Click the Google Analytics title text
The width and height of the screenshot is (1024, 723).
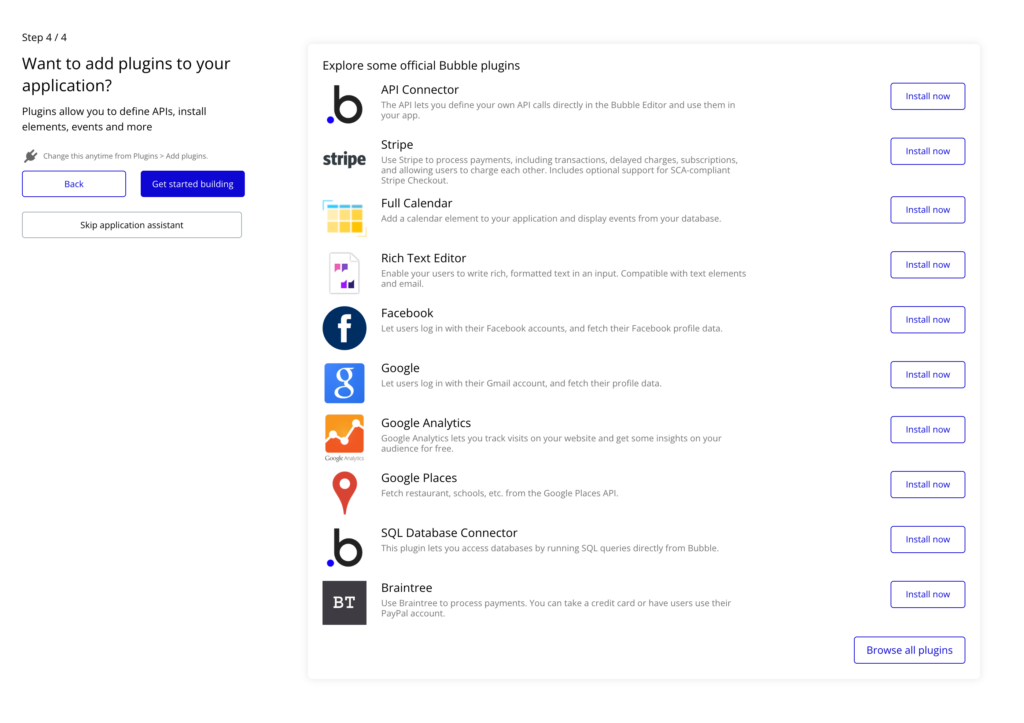pyautogui.click(x=426, y=423)
